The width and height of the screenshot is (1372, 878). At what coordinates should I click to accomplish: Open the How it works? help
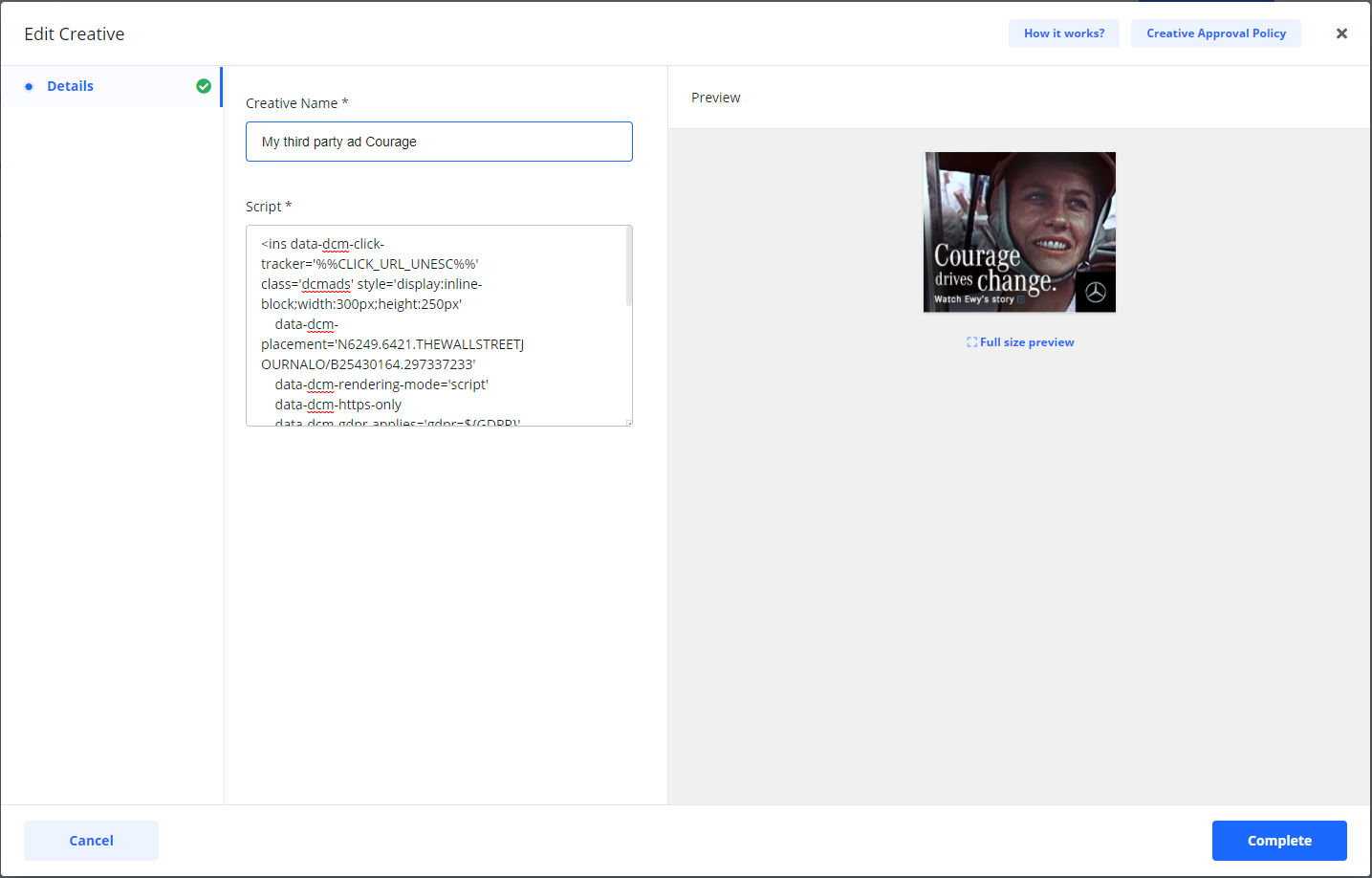(1063, 33)
